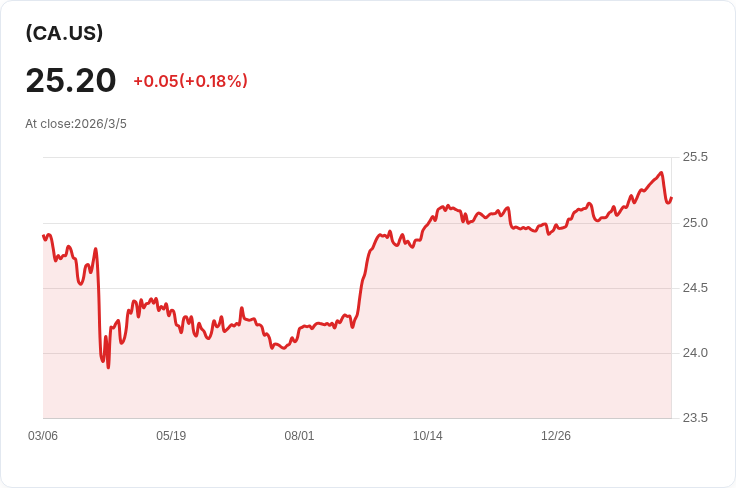Click the 23.5 price axis label
This screenshot has width=736, height=488.
(695, 418)
